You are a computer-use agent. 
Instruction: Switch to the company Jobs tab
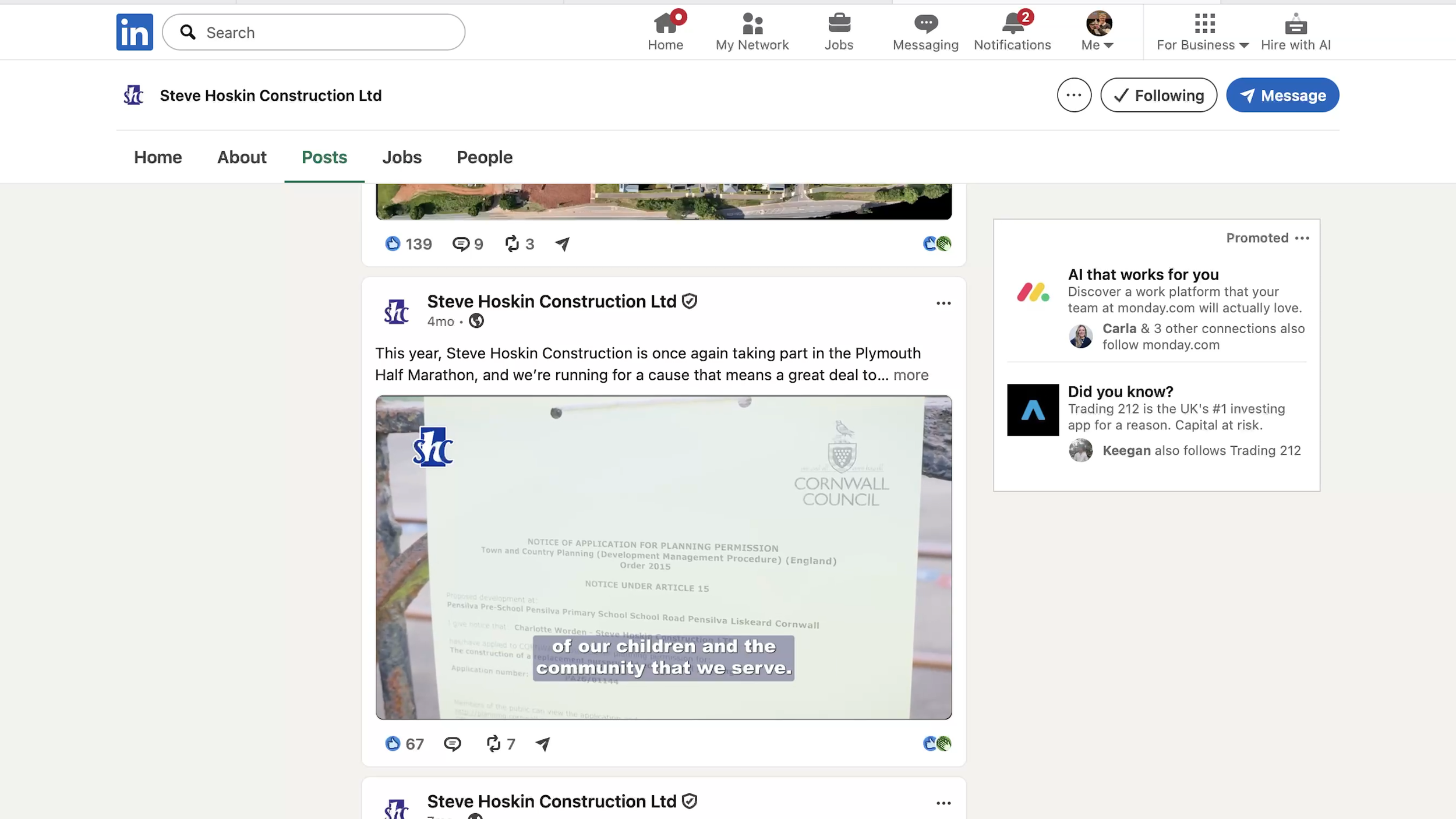click(402, 157)
